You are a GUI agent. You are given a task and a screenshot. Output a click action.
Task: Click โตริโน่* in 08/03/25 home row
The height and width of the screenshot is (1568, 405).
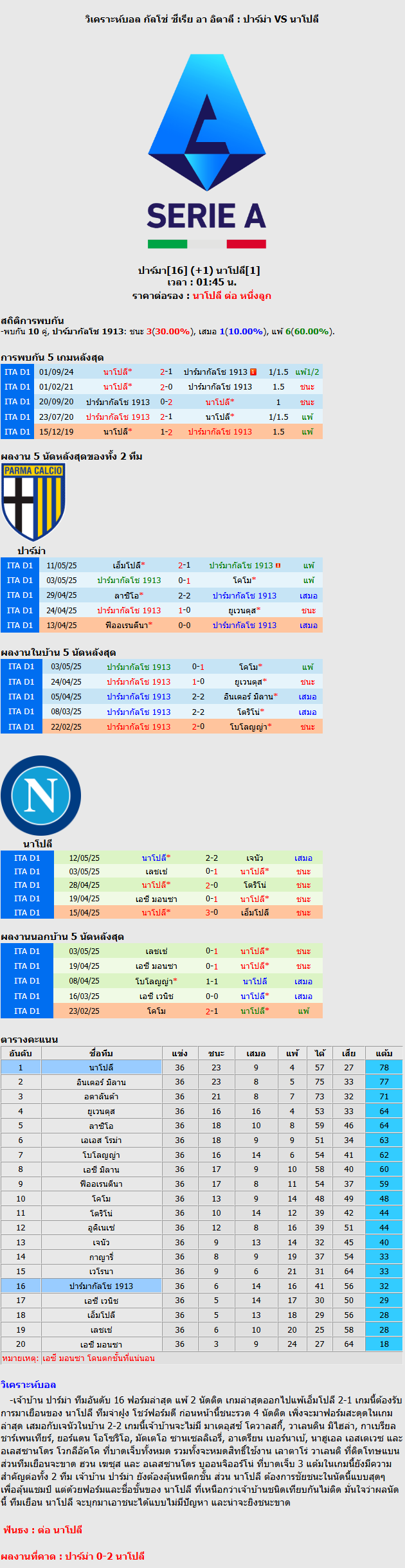coord(251,712)
